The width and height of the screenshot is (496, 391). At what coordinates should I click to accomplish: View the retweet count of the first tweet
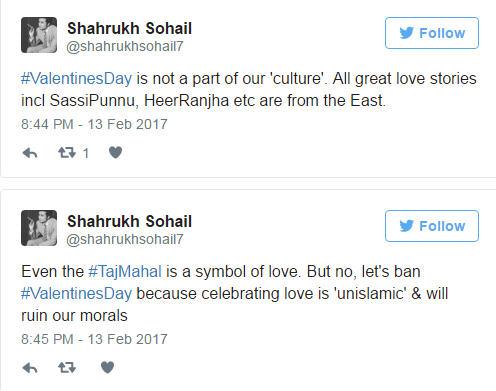point(86,153)
